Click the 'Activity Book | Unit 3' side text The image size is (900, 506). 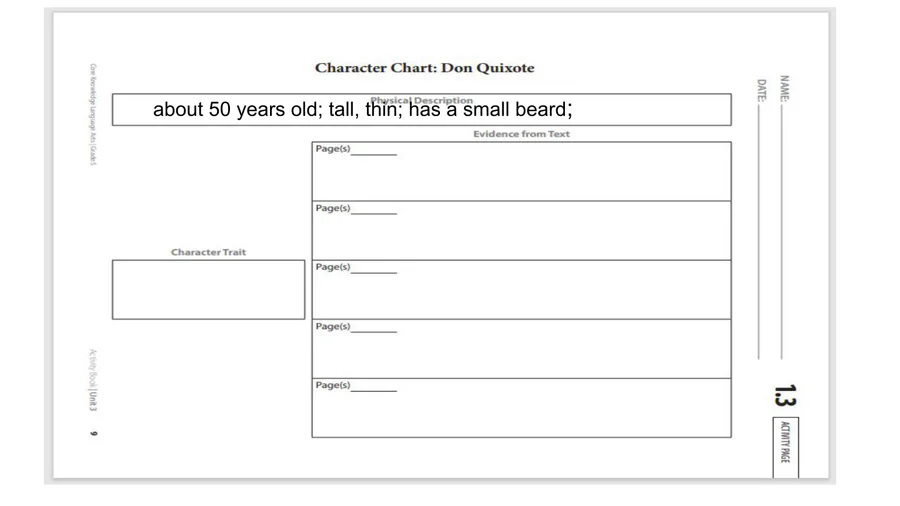pos(92,380)
